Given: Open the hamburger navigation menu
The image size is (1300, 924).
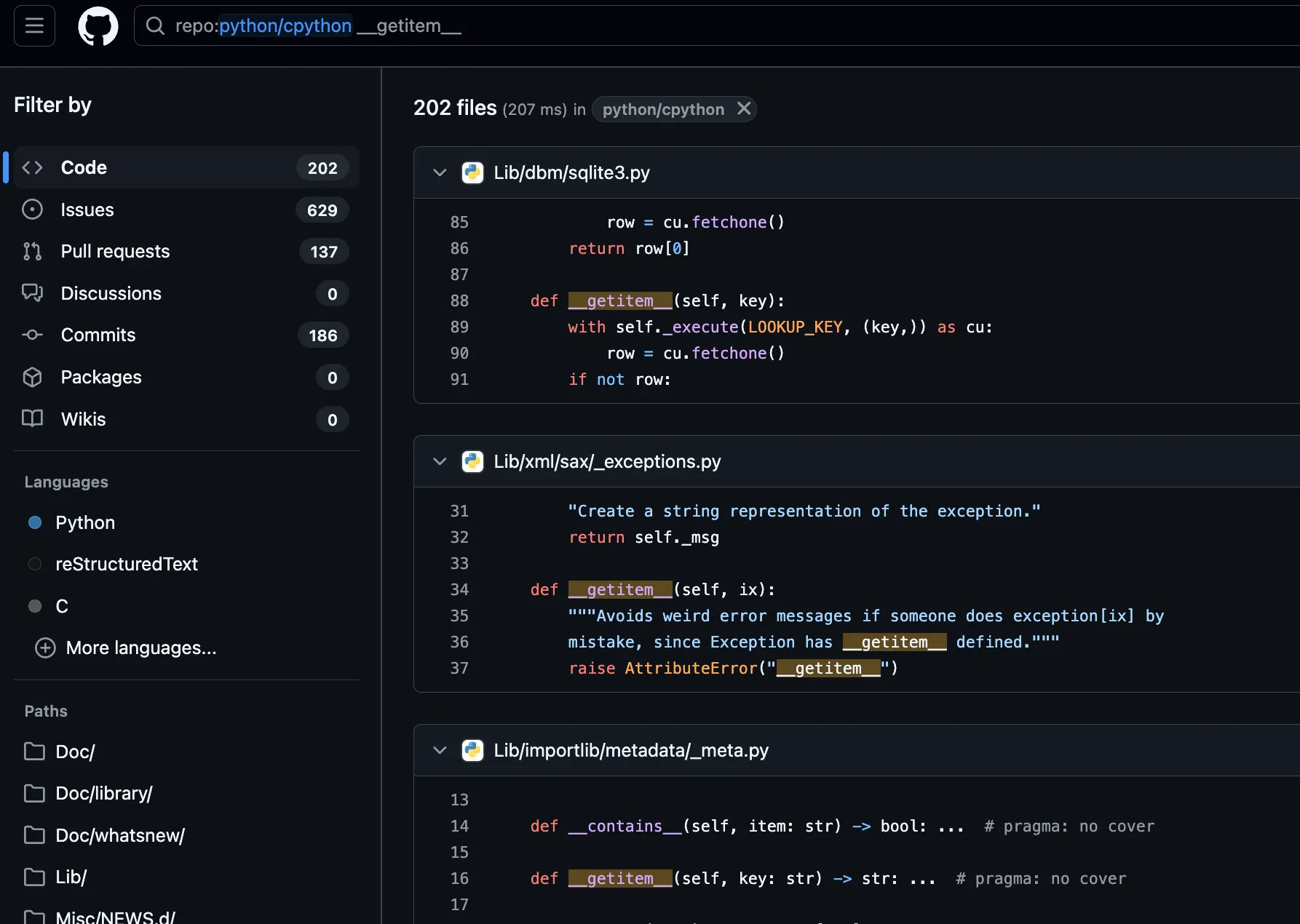Looking at the screenshot, I should (34, 26).
